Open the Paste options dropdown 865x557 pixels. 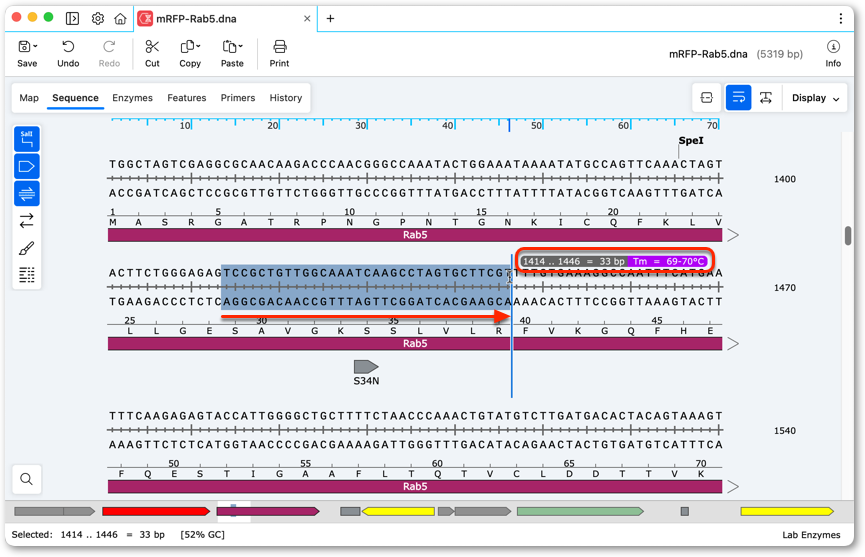click(x=241, y=47)
